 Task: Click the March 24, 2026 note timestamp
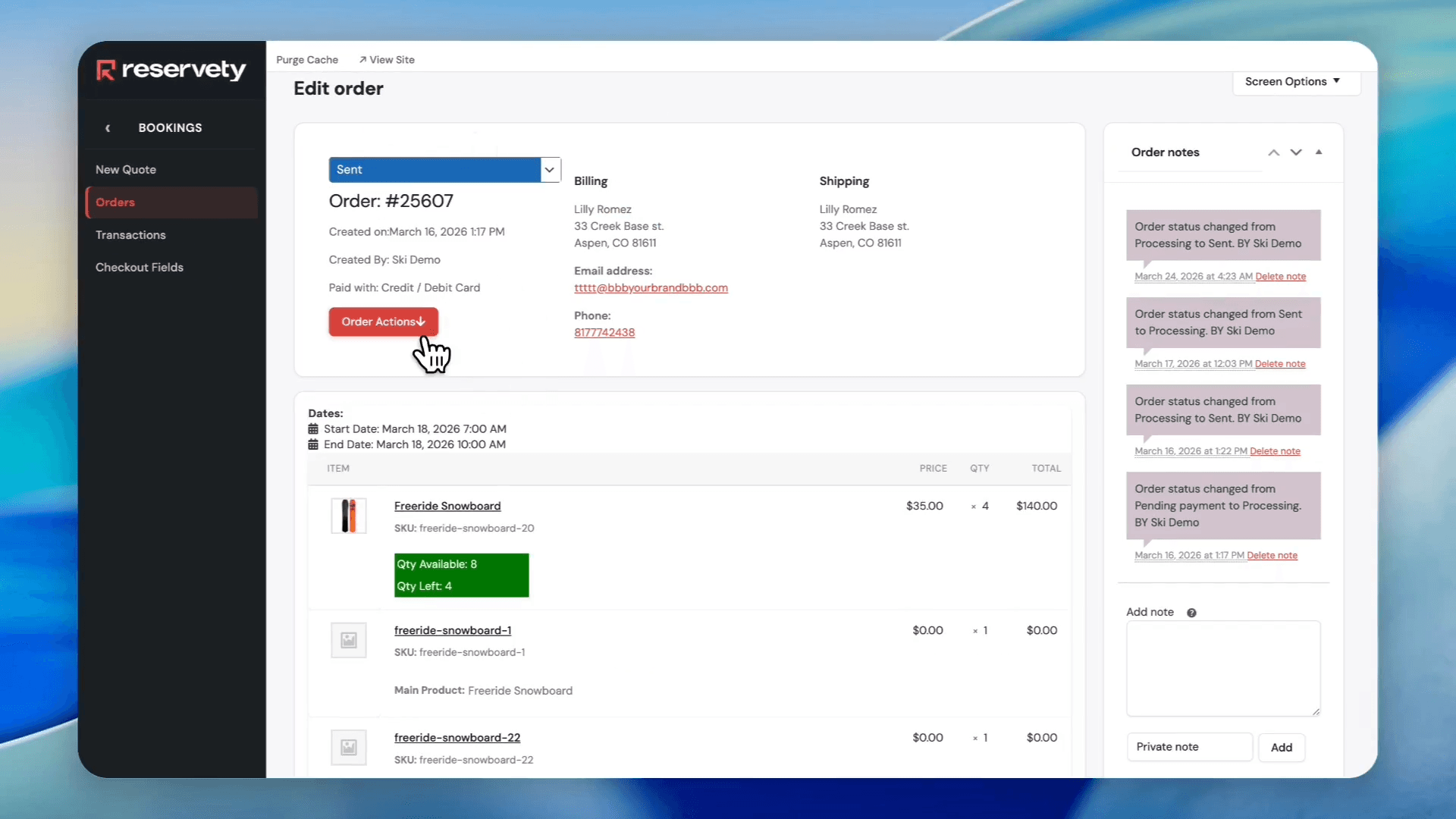(1193, 277)
